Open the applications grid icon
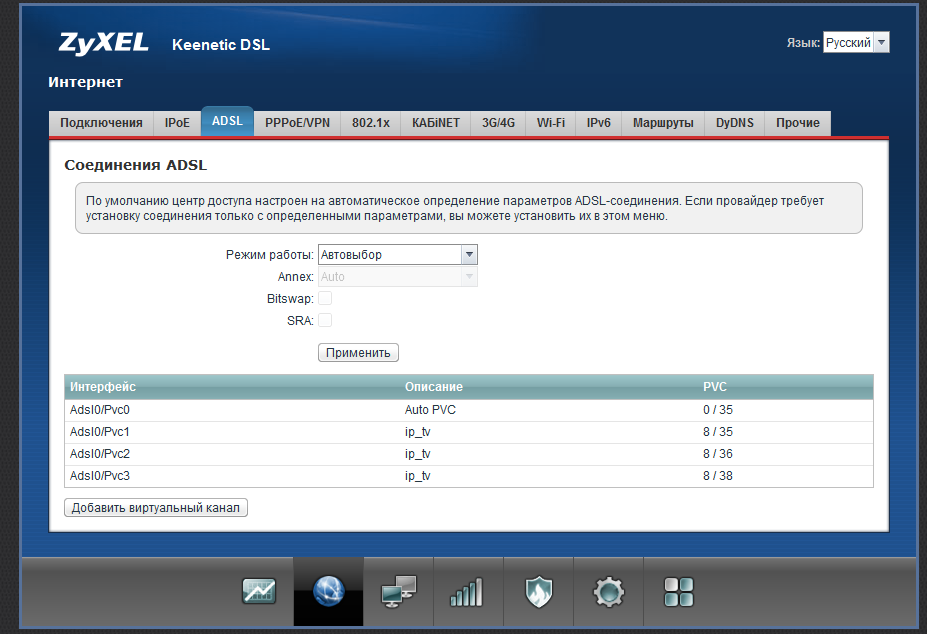 [x=679, y=592]
